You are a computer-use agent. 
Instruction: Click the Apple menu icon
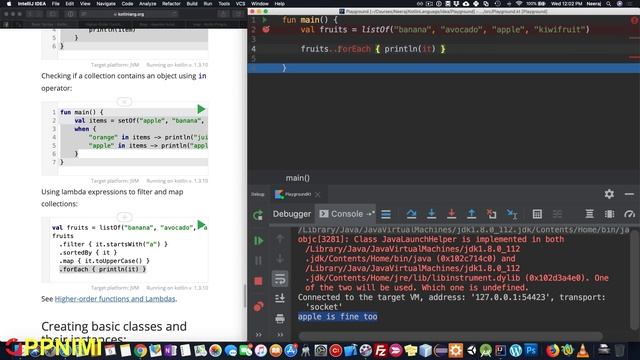9,4
